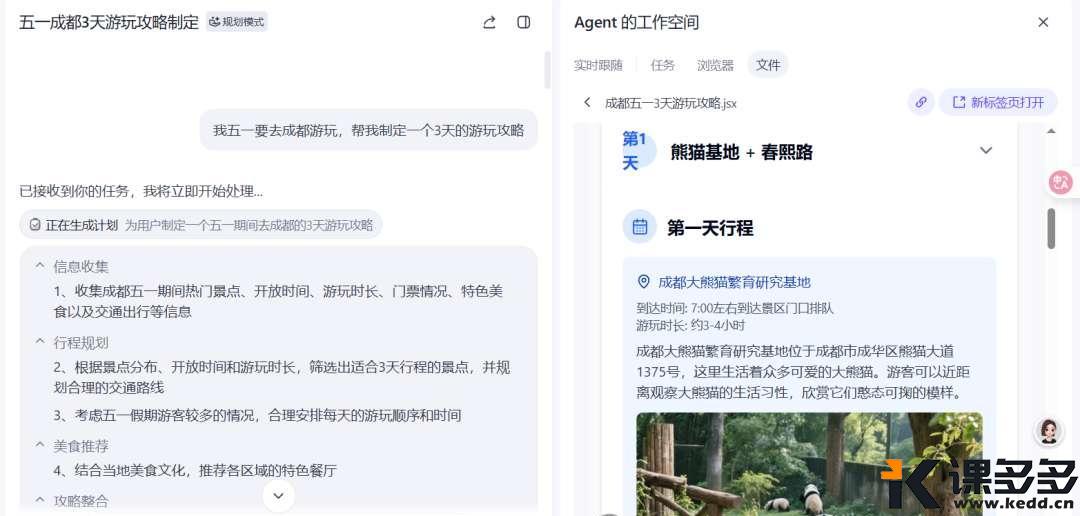Copy link with the purple link icon
1080x516 pixels.
(x=921, y=103)
